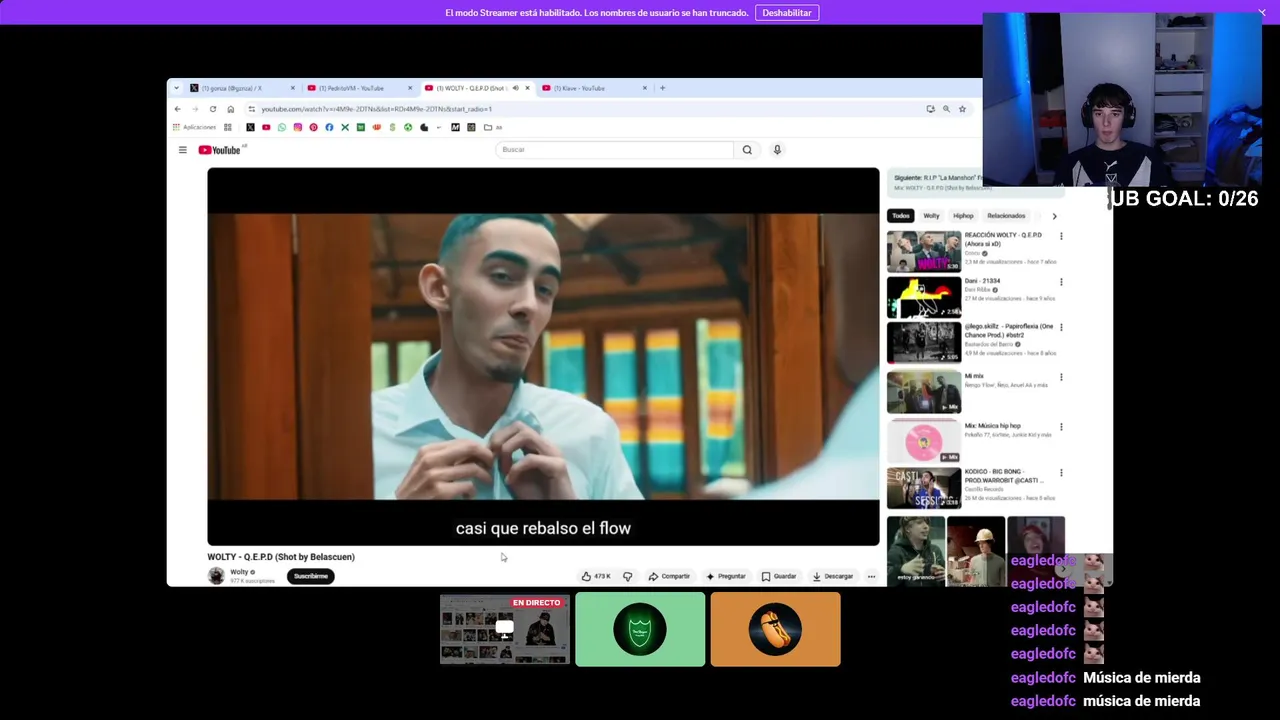Open the browser zoom magnifier icon
The width and height of the screenshot is (1280, 720).
(946, 109)
